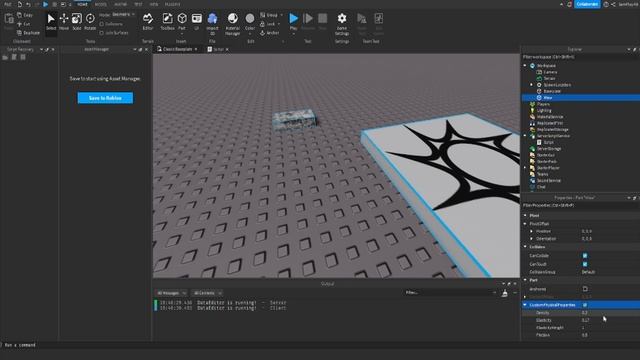Open the TEST ribbon tab
This screenshot has height=360, width=640.
click(x=138, y=4)
